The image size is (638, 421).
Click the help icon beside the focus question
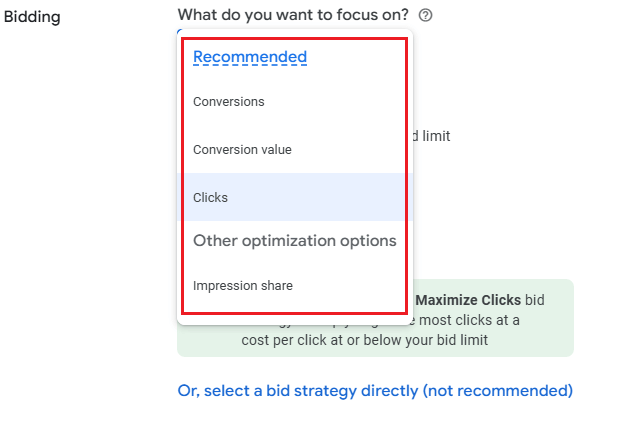click(426, 15)
